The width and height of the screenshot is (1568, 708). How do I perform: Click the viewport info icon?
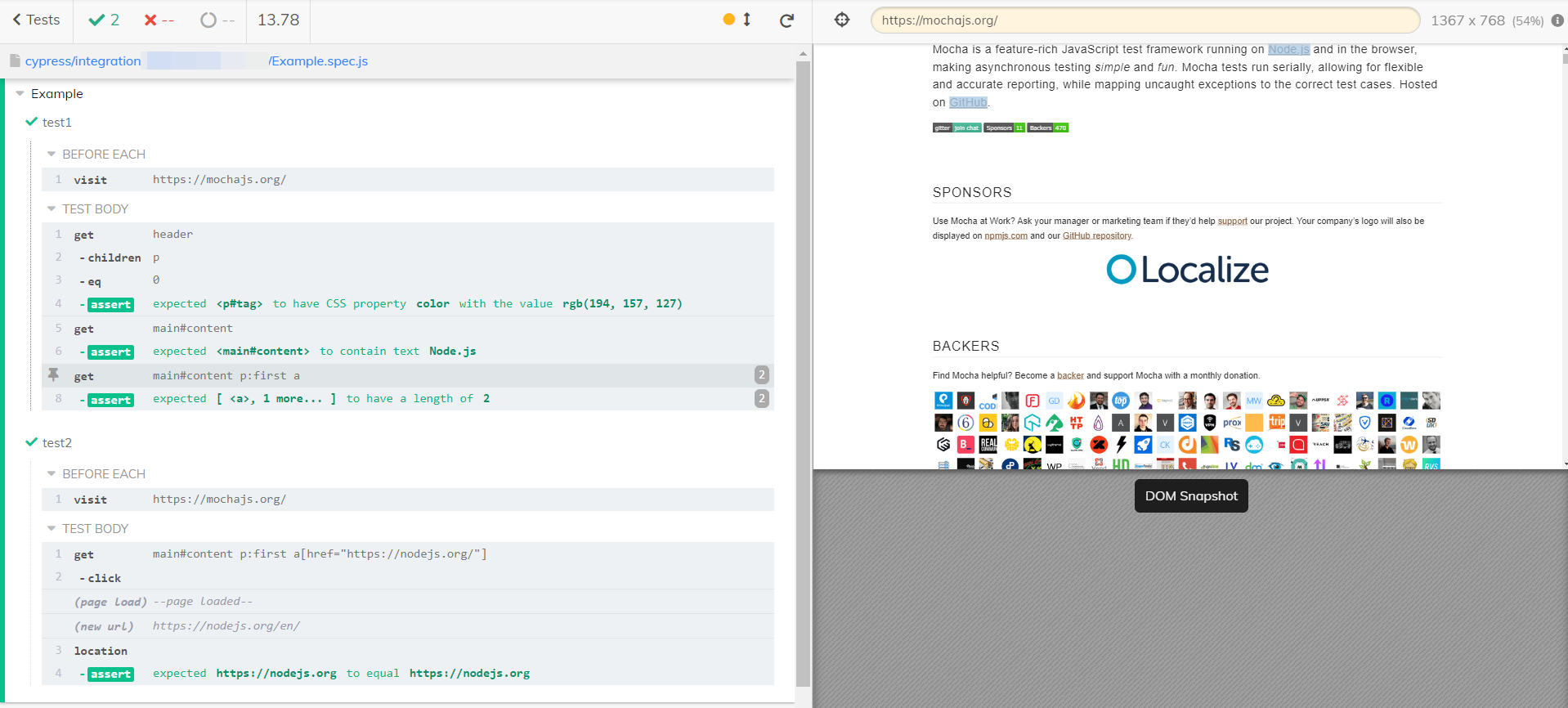[1557, 20]
